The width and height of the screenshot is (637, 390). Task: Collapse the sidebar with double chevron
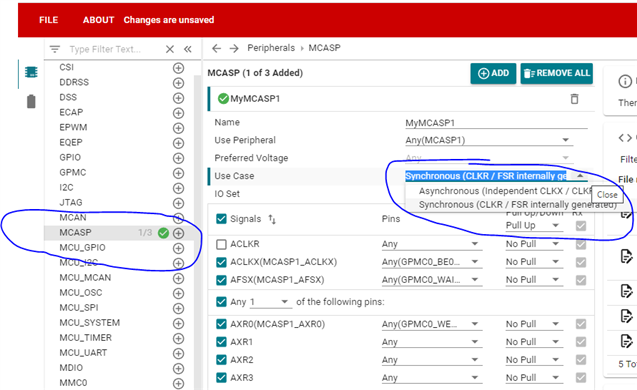tap(187, 49)
